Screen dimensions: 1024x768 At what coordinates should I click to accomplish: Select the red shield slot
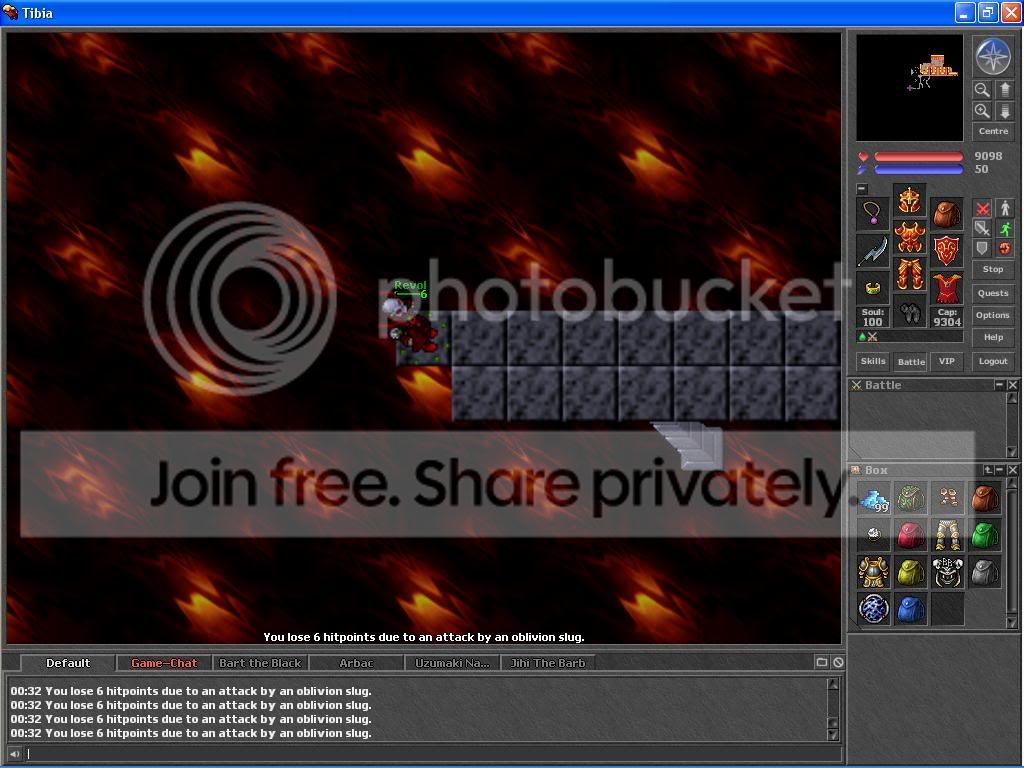pyautogui.click(x=946, y=251)
